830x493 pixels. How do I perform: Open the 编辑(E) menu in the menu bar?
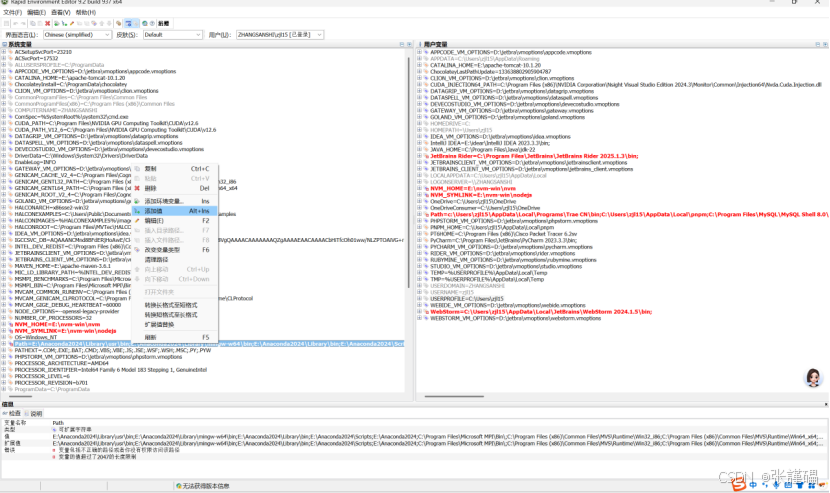point(36,12)
